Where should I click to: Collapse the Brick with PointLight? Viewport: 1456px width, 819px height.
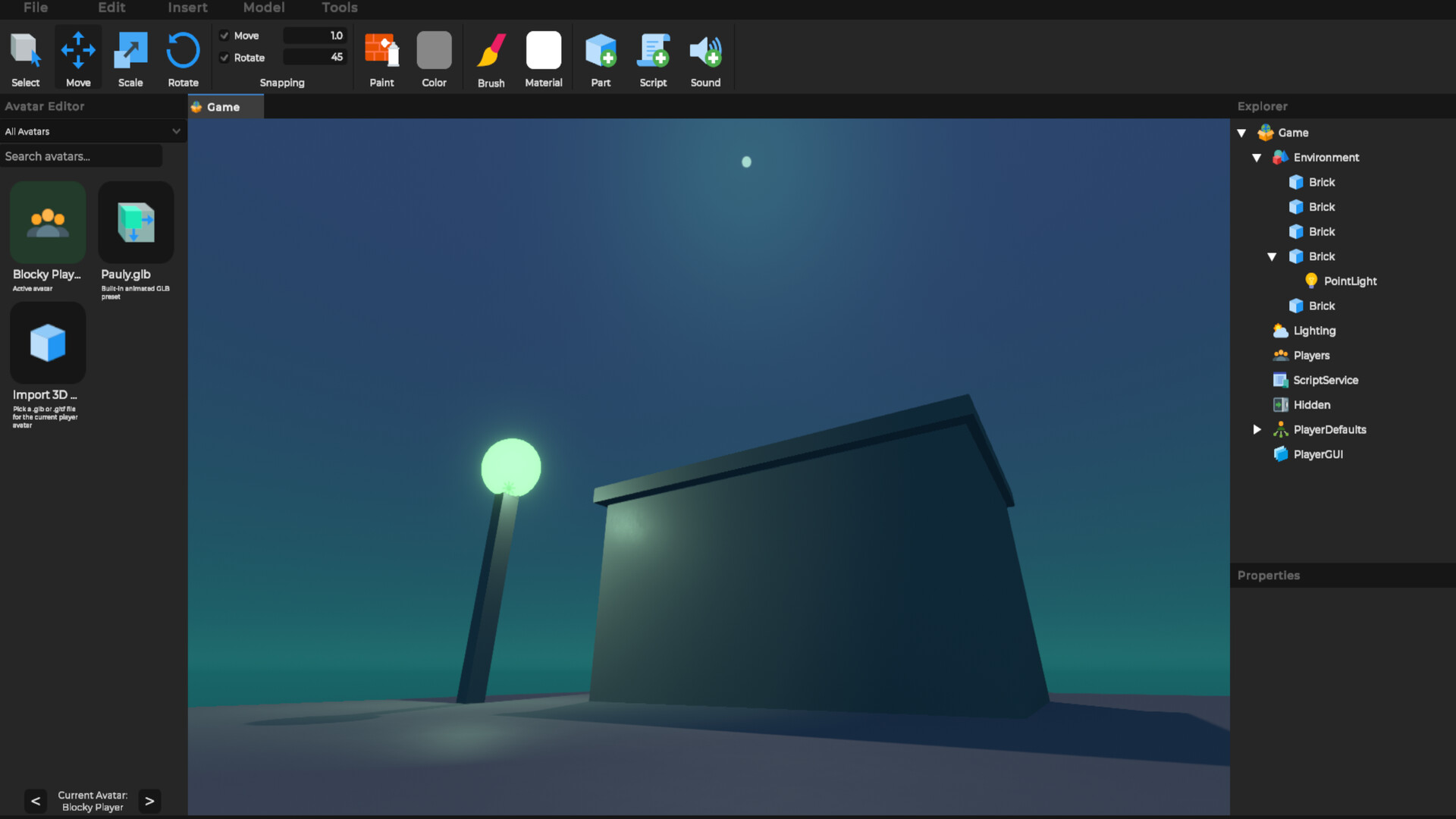1272,257
